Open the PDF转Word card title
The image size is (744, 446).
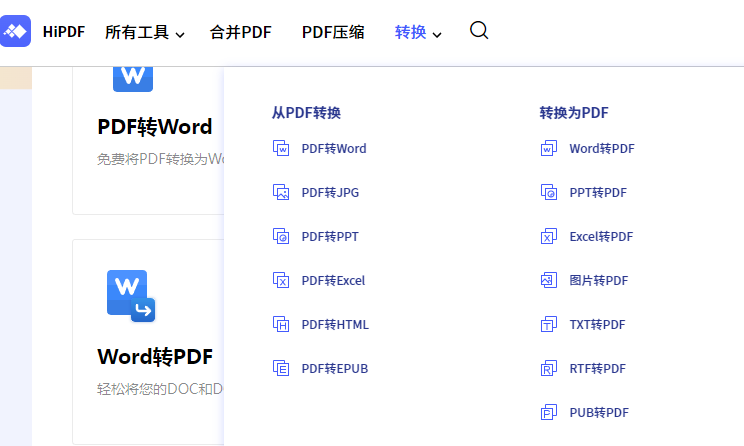155,127
